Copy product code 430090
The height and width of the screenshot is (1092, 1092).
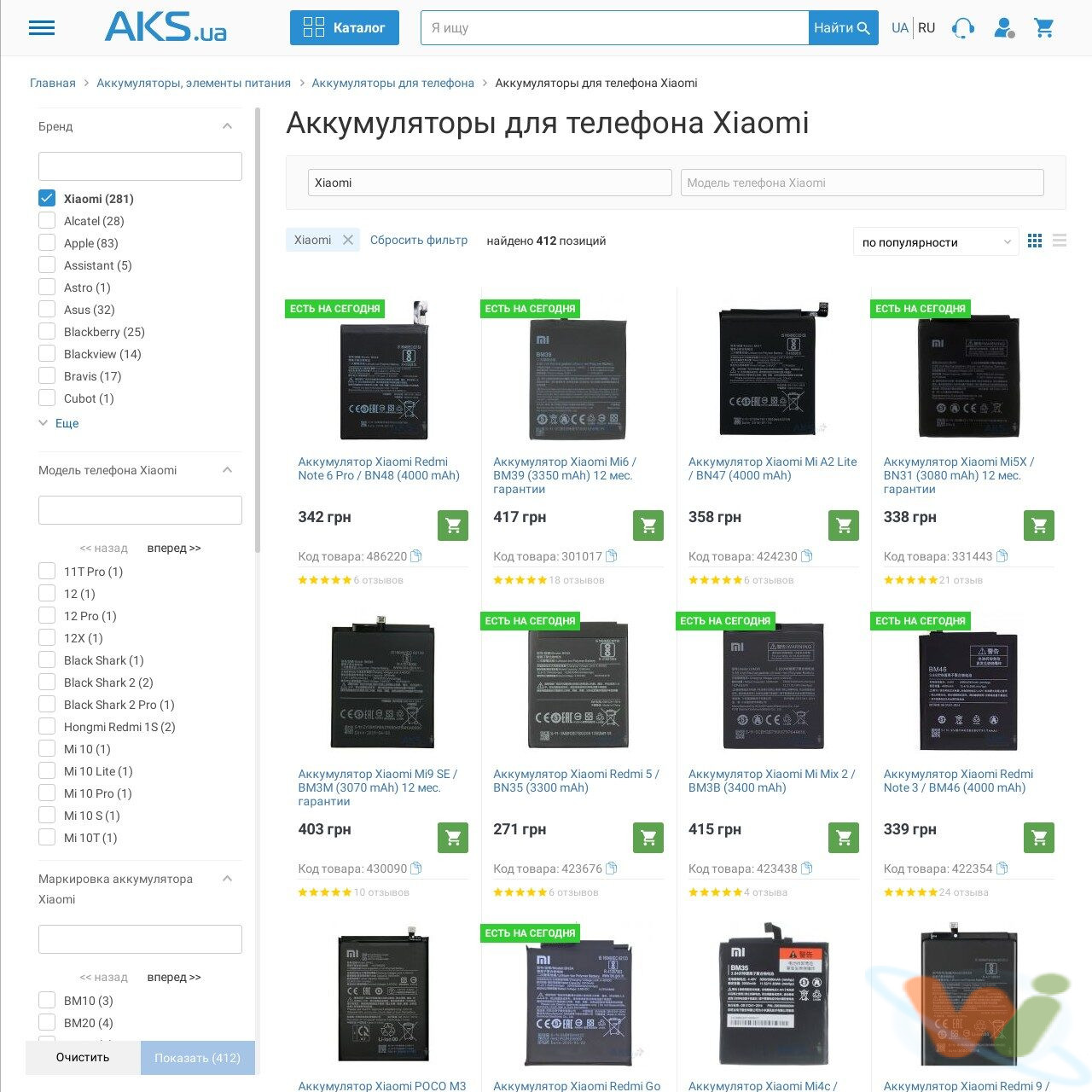[x=416, y=868]
